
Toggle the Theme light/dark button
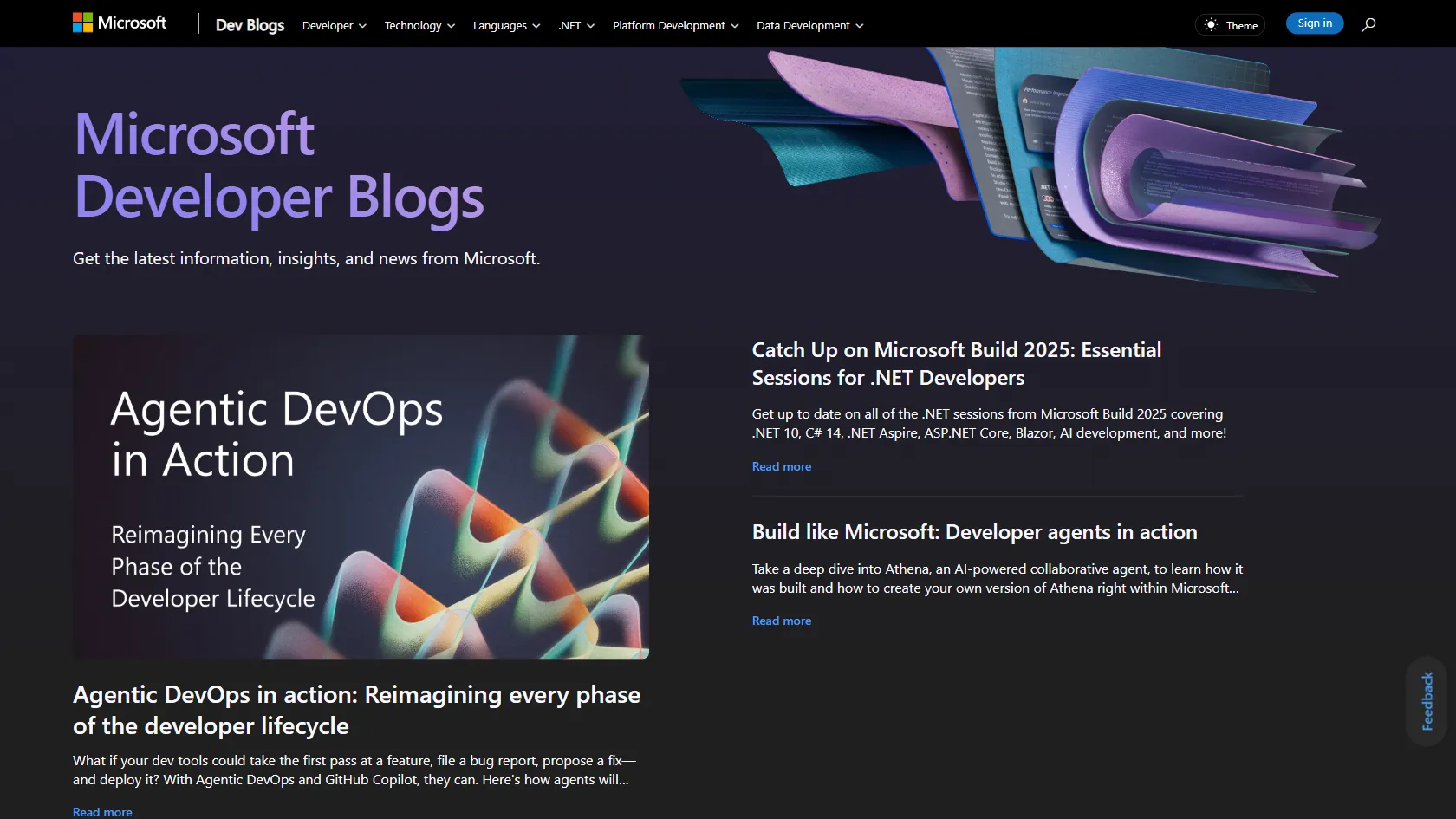click(1230, 25)
